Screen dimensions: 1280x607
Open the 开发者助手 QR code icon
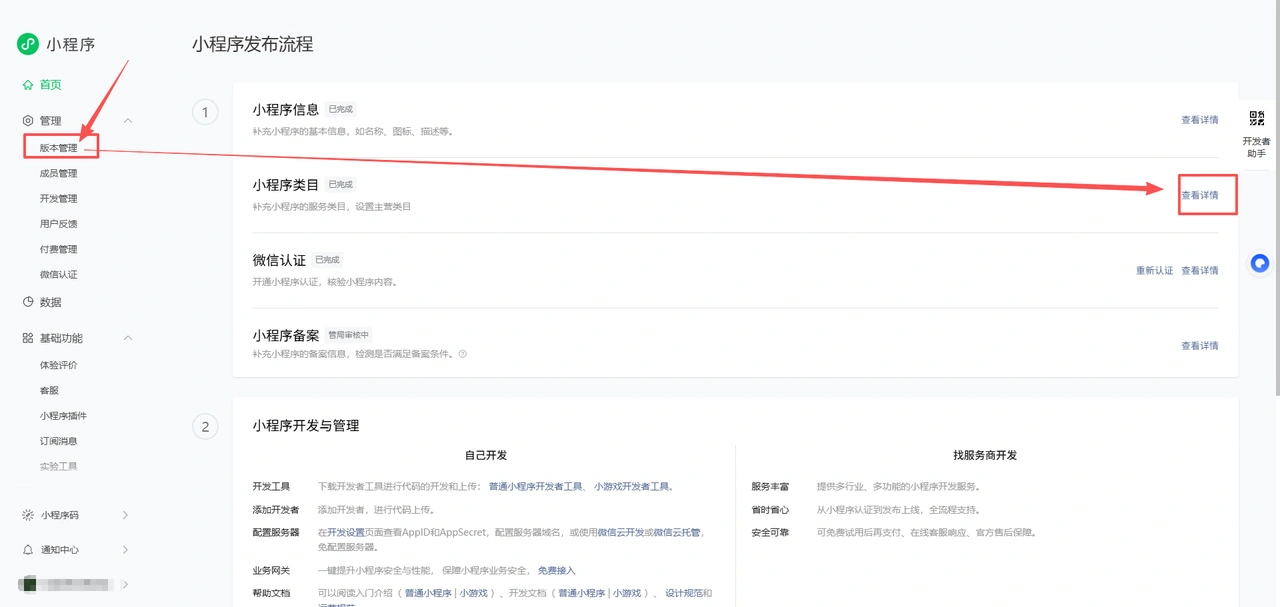[1257, 118]
